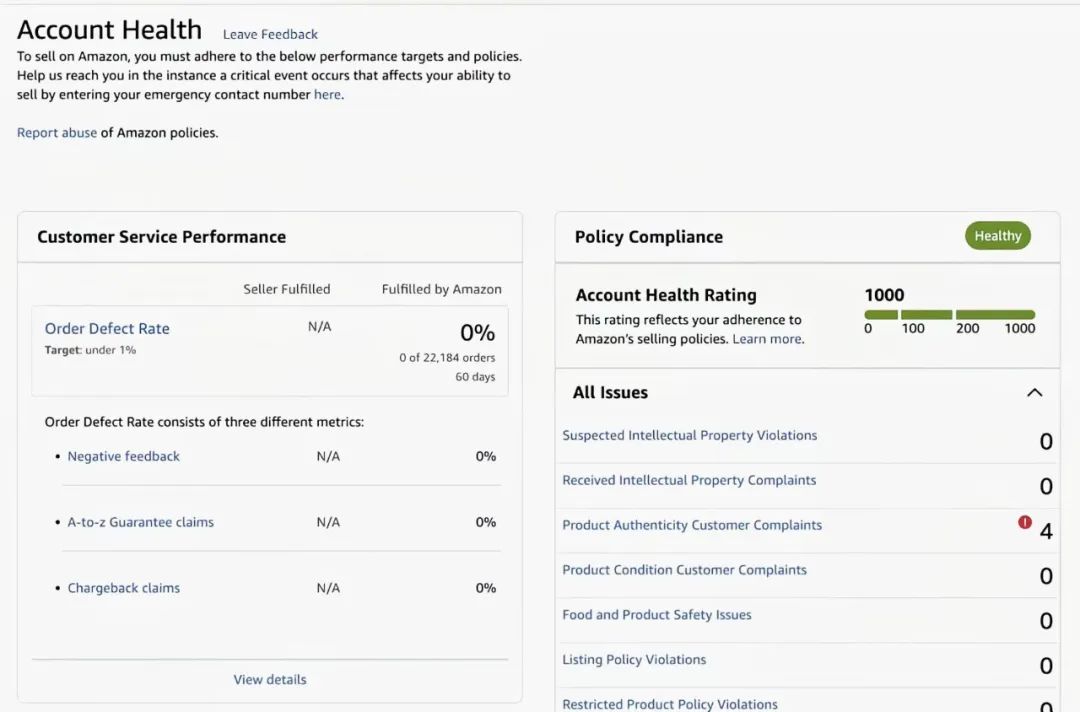Click the '60 days' period text
The image size is (1080, 712).
[475, 377]
